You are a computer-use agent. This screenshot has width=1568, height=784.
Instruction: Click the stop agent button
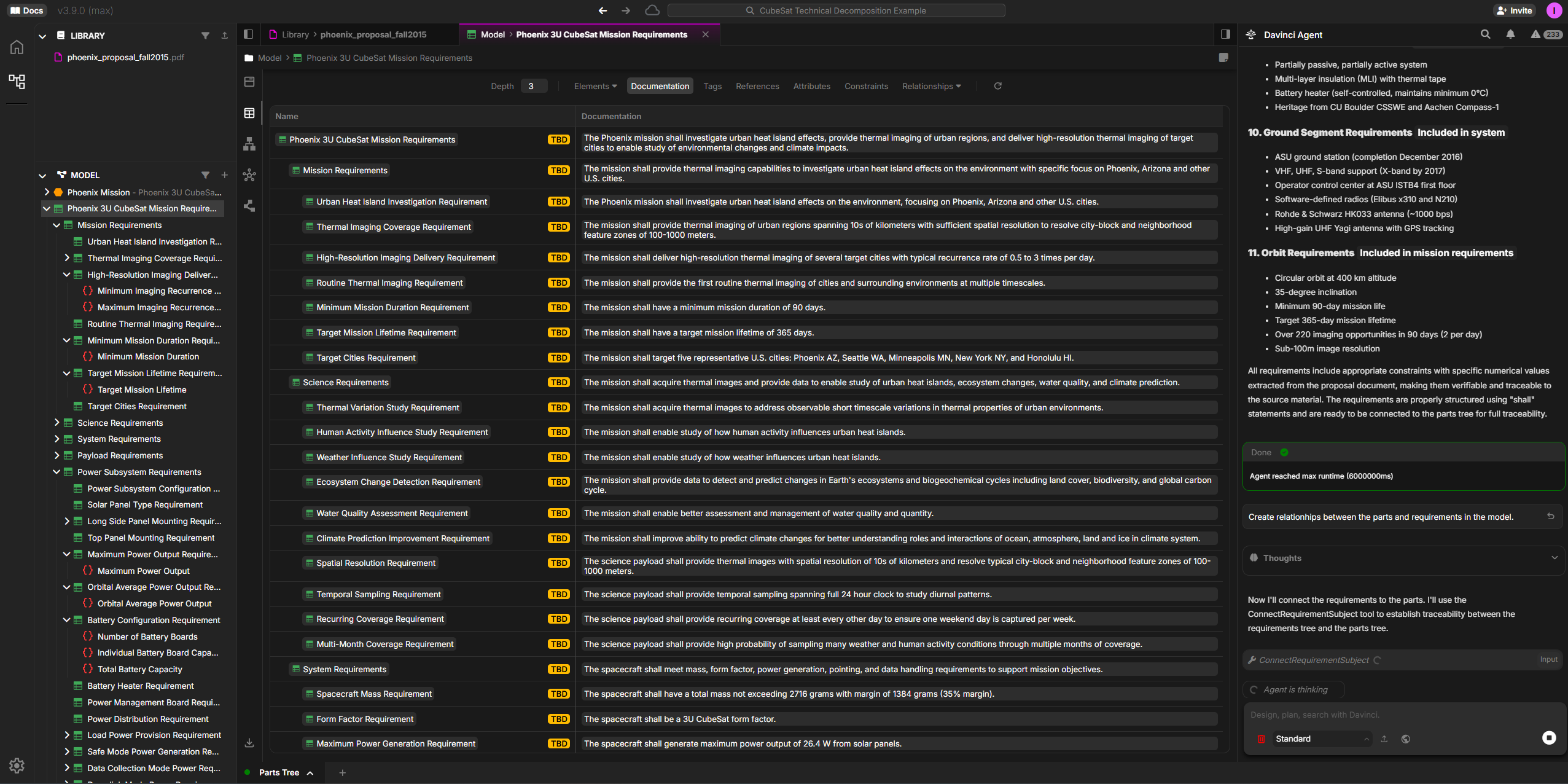click(x=1549, y=738)
